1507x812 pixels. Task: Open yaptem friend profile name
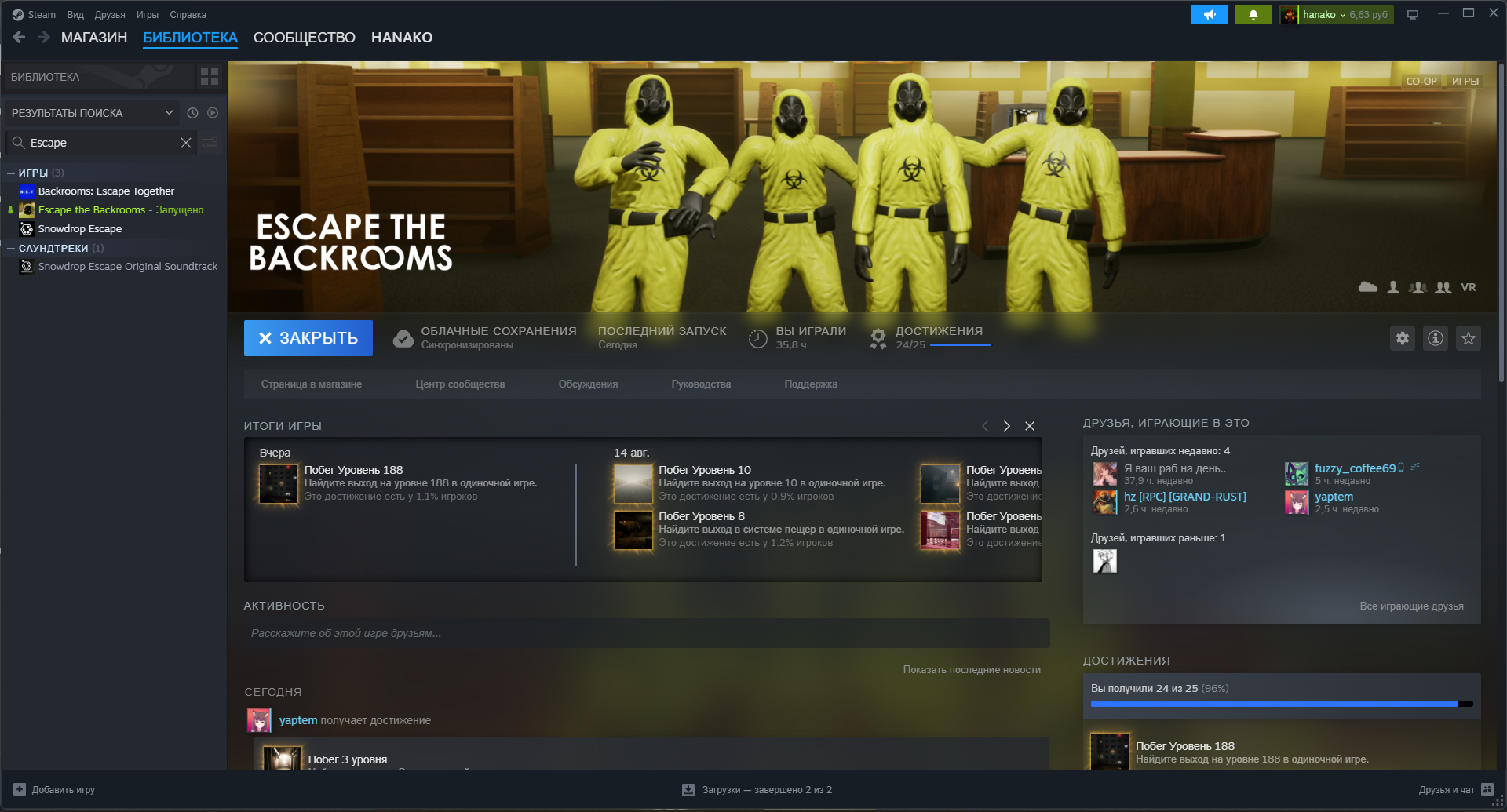(1334, 497)
